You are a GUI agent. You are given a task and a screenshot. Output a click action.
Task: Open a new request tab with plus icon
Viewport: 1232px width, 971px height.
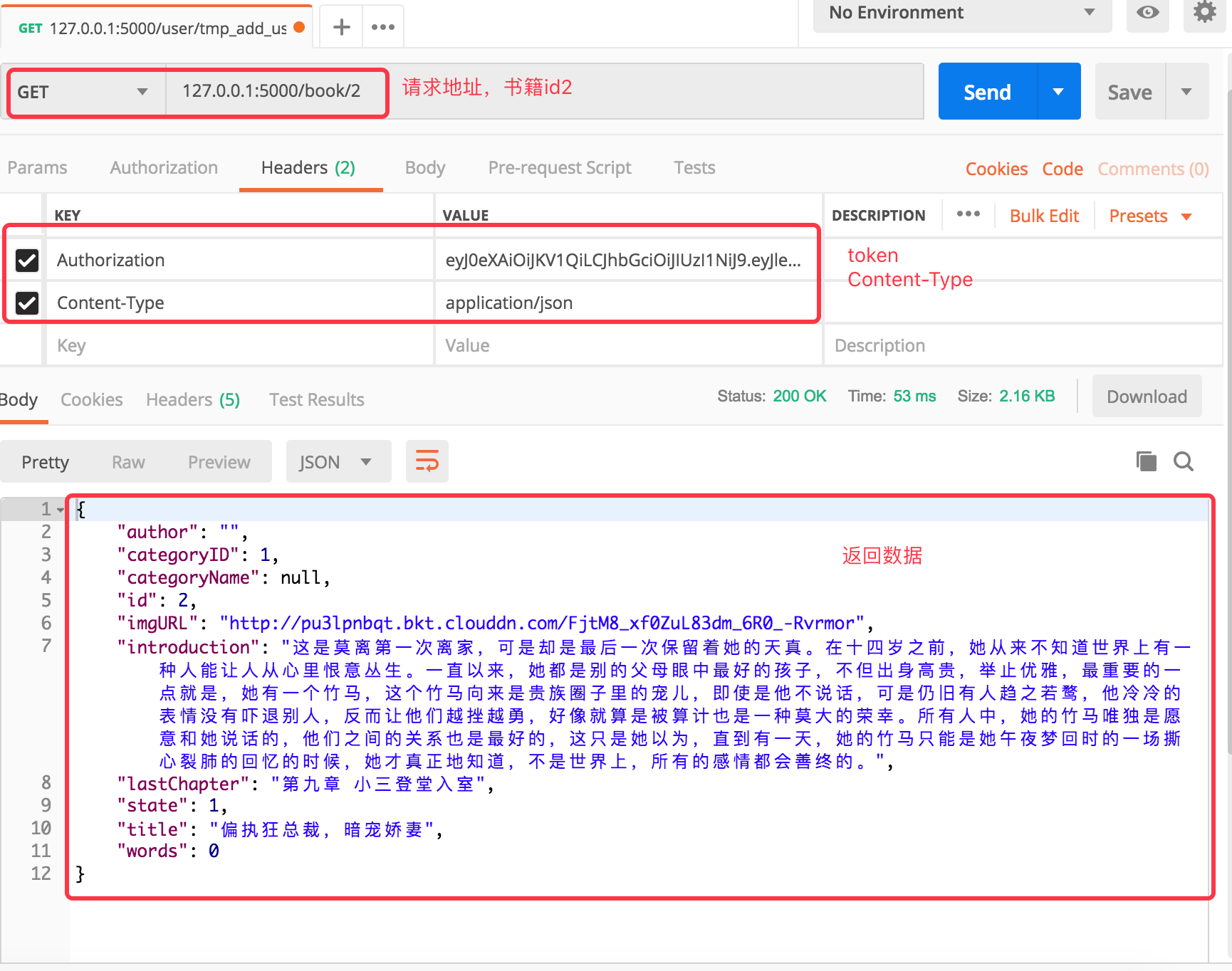[342, 27]
